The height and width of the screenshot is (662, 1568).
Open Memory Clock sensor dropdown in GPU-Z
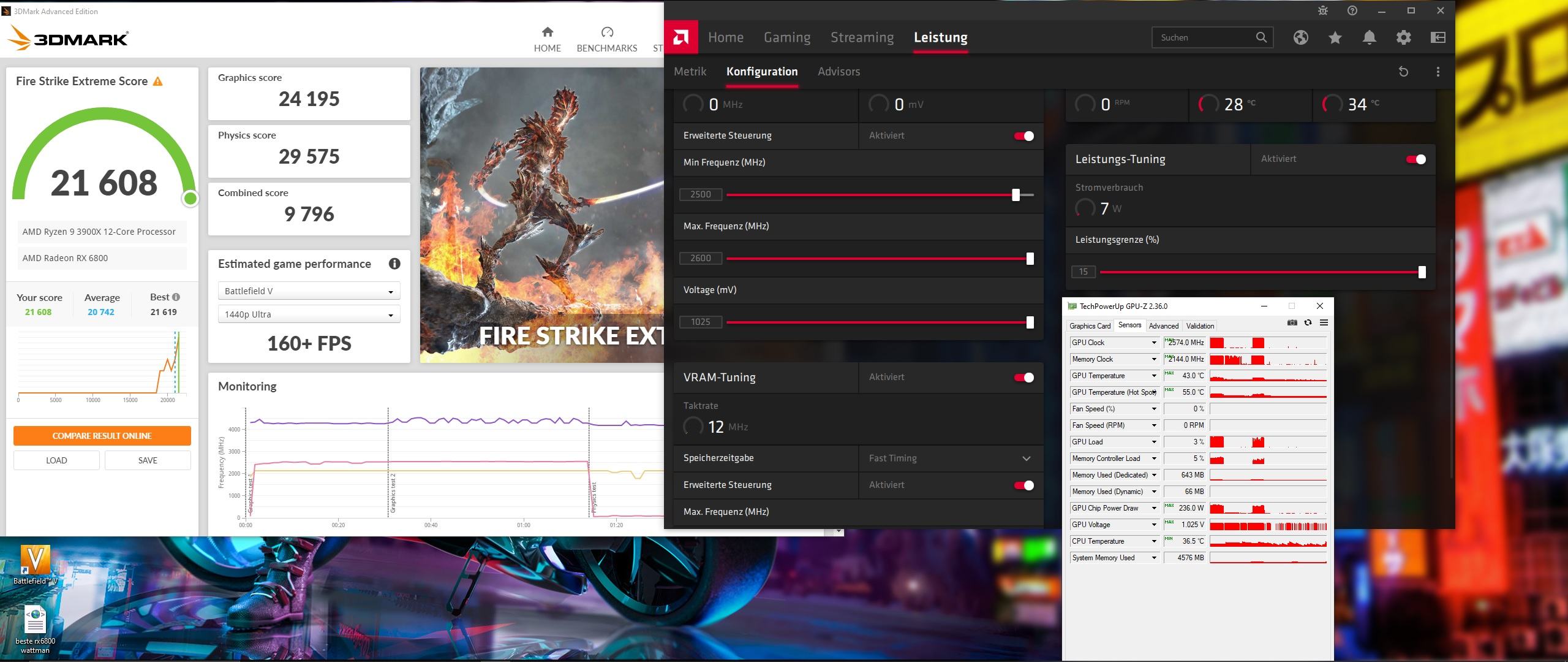pos(1154,359)
